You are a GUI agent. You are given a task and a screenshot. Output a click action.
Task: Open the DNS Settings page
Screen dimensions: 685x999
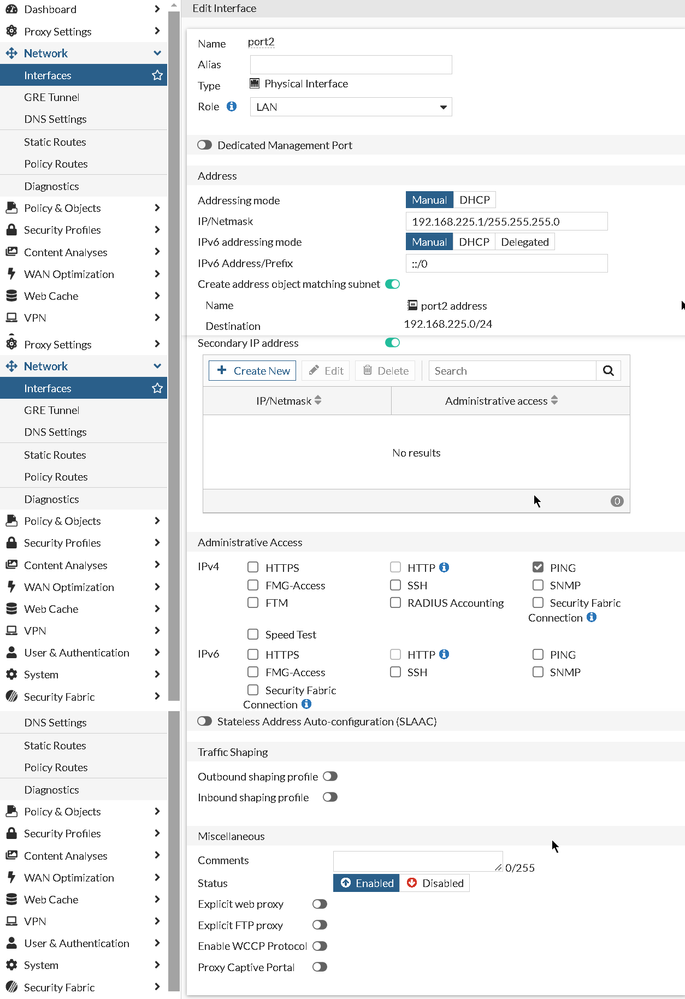(55, 120)
